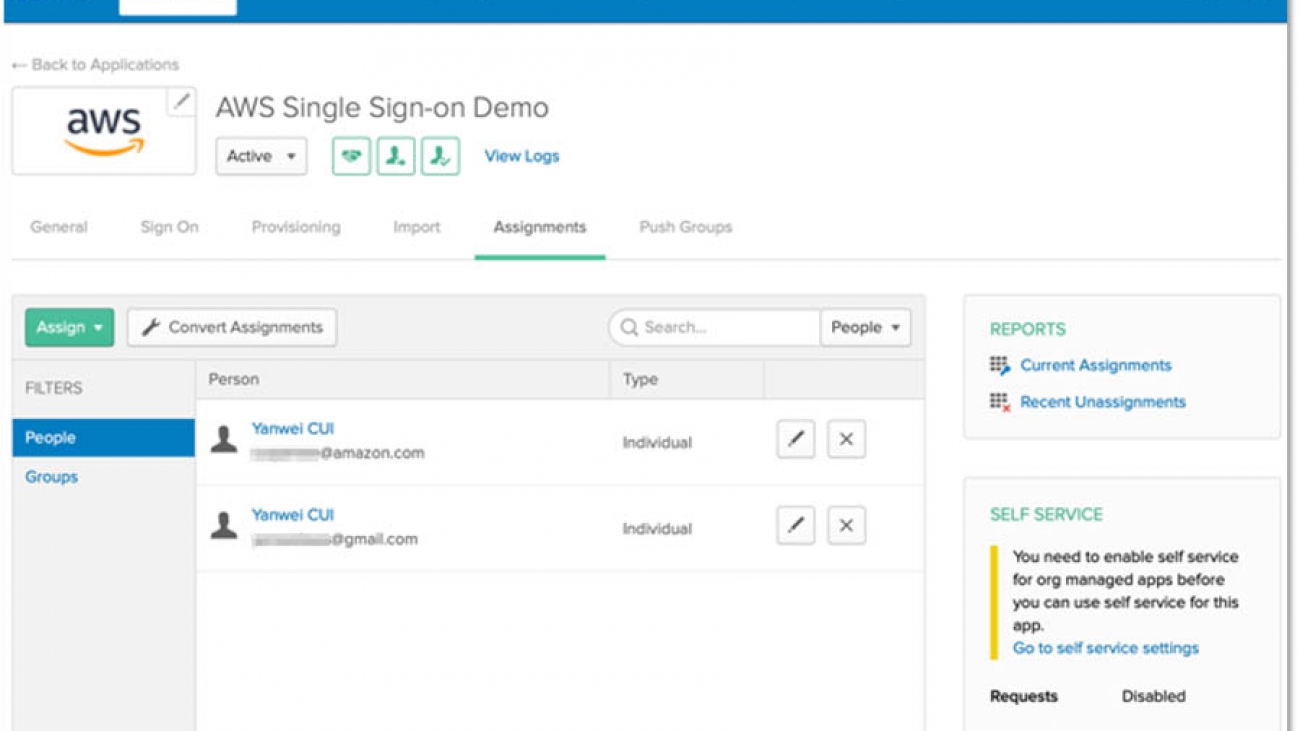This screenshot has height=731, width=1300.
Task: Open Yanwei CUI gmail.com profile link
Action: click(293, 514)
